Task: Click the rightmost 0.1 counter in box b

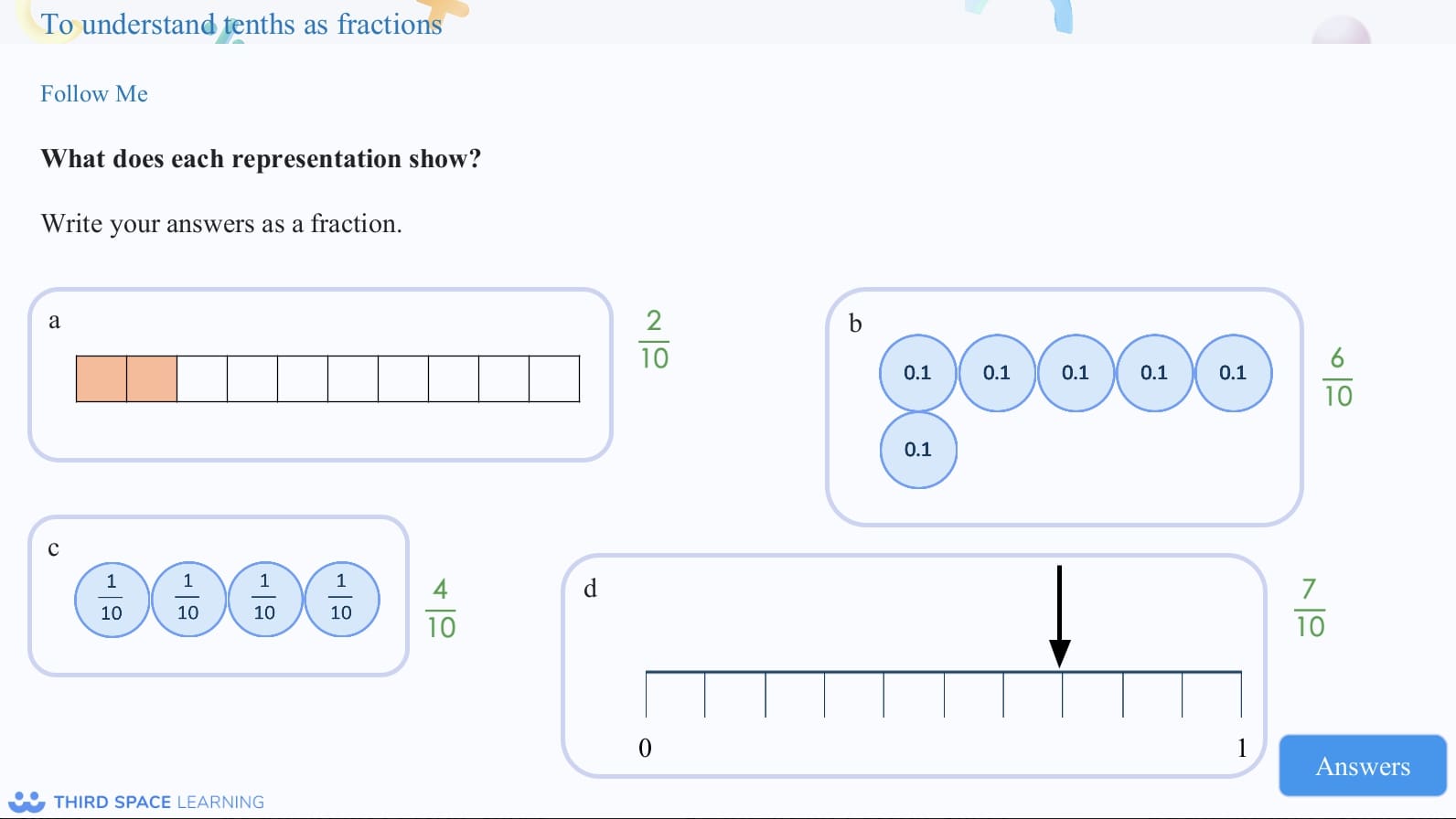Action: click(x=1234, y=373)
